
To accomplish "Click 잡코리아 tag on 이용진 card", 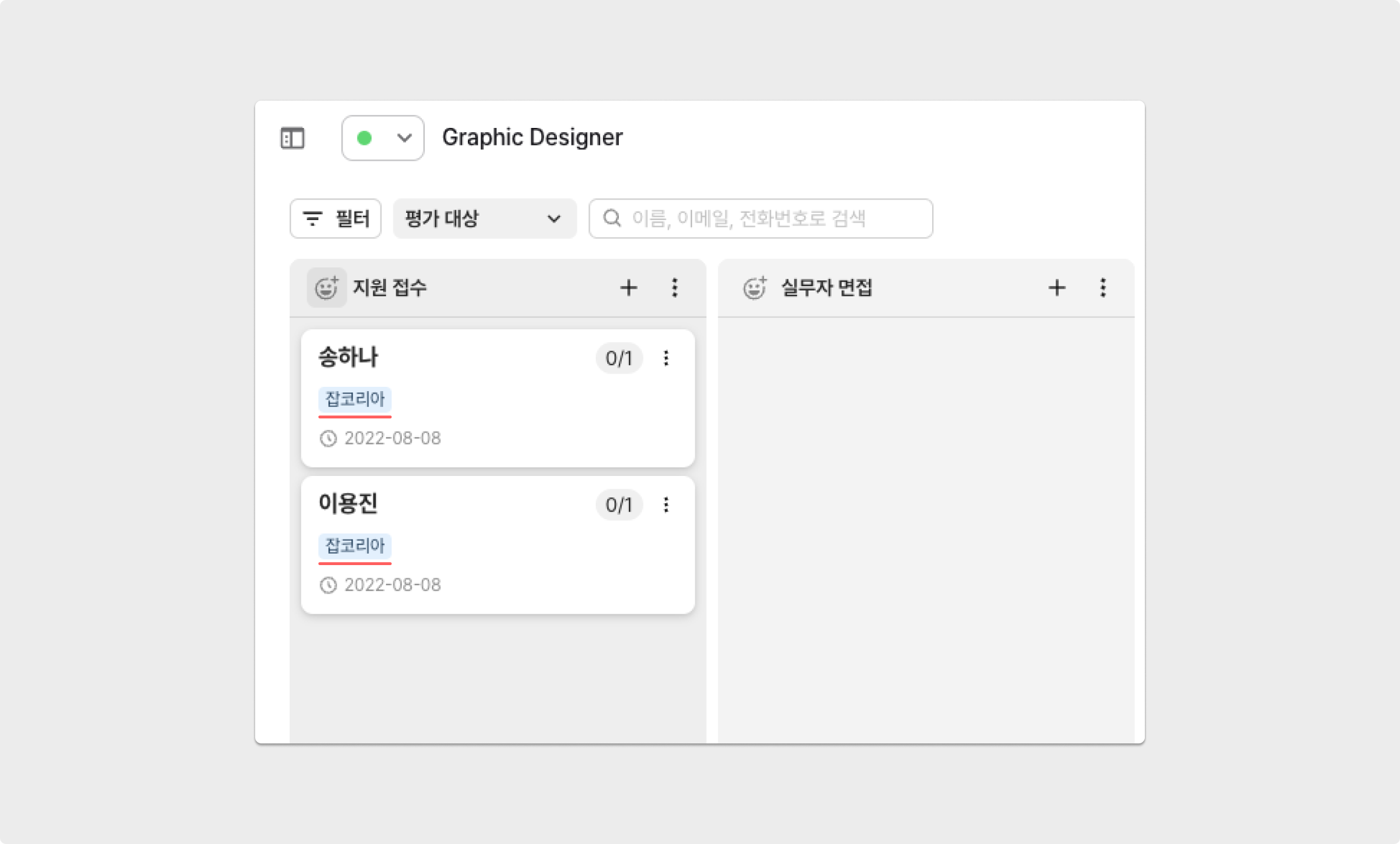I will click(355, 546).
